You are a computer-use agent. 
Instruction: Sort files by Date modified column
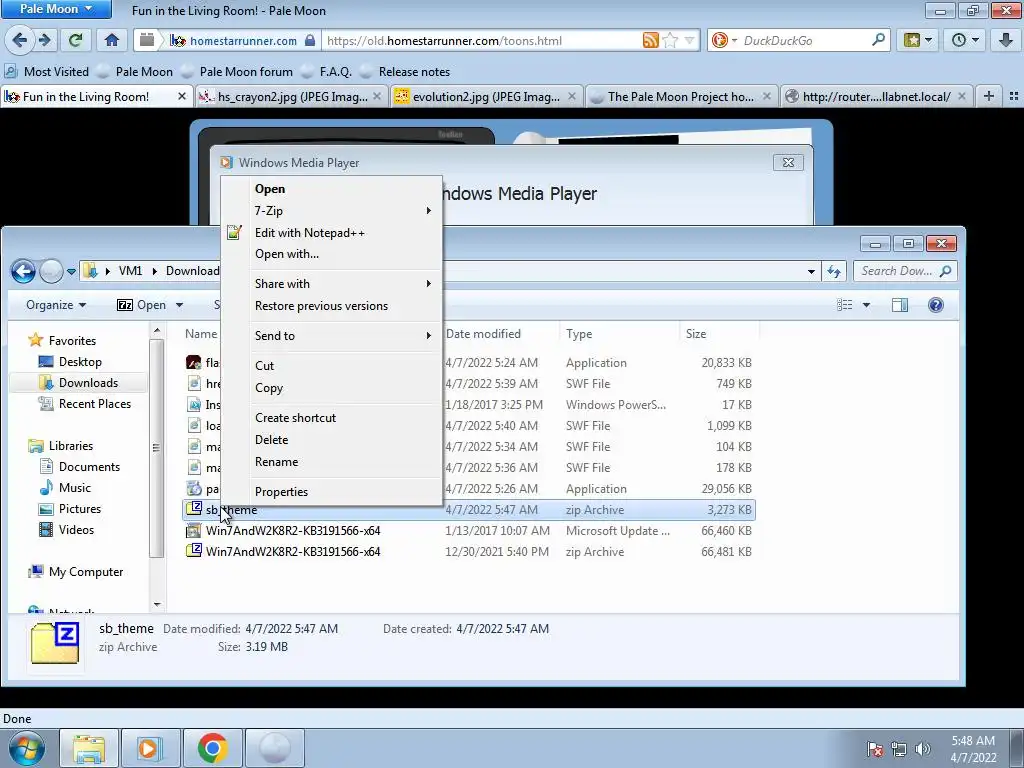click(500, 334)
